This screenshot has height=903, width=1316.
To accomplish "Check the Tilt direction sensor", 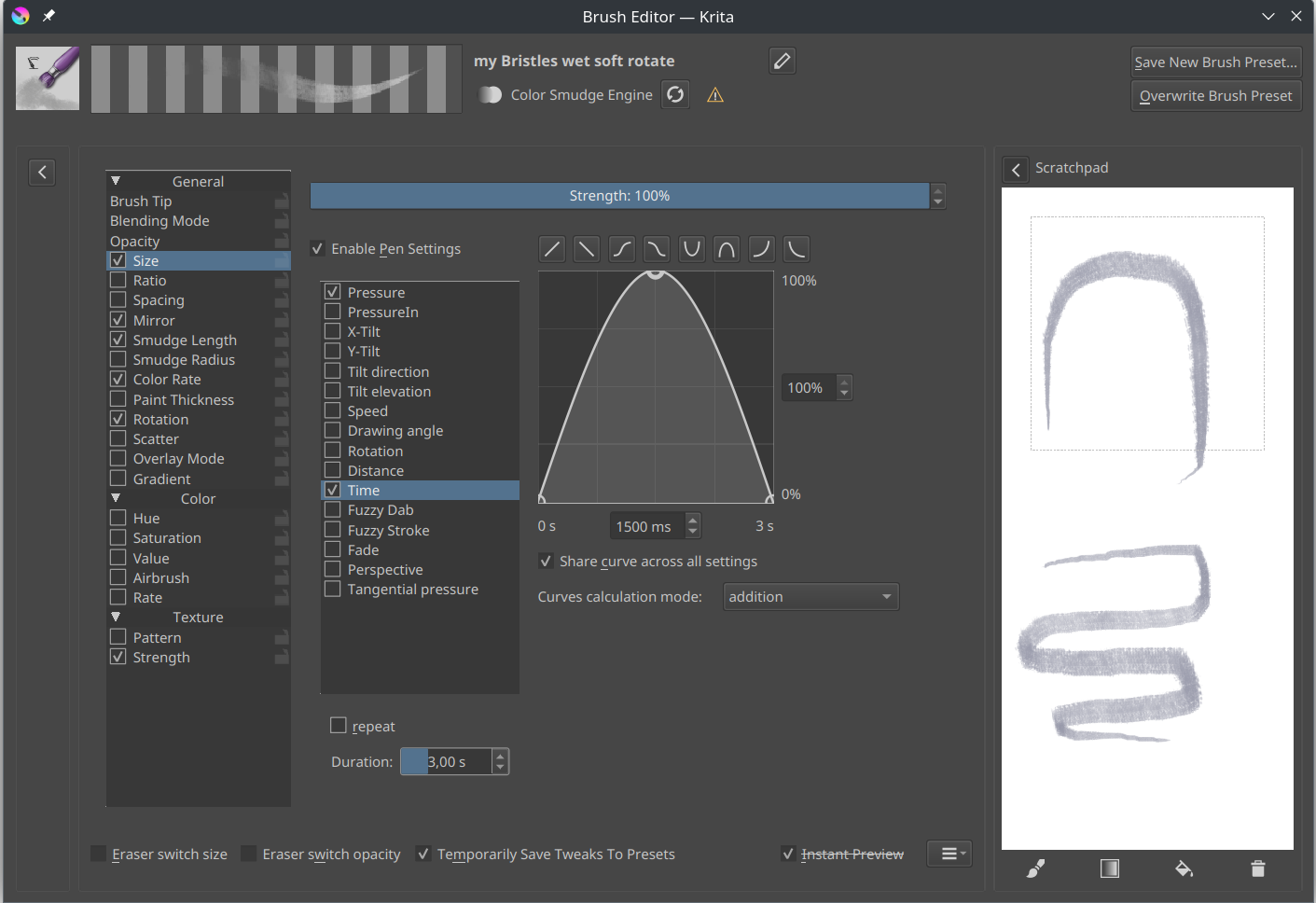I will pos(333,371).
